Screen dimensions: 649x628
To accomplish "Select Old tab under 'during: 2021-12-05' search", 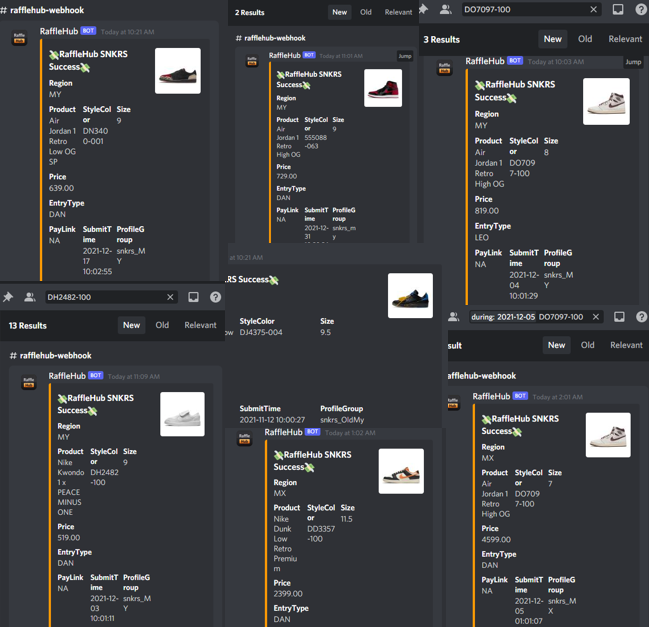I will click(587, 345).
